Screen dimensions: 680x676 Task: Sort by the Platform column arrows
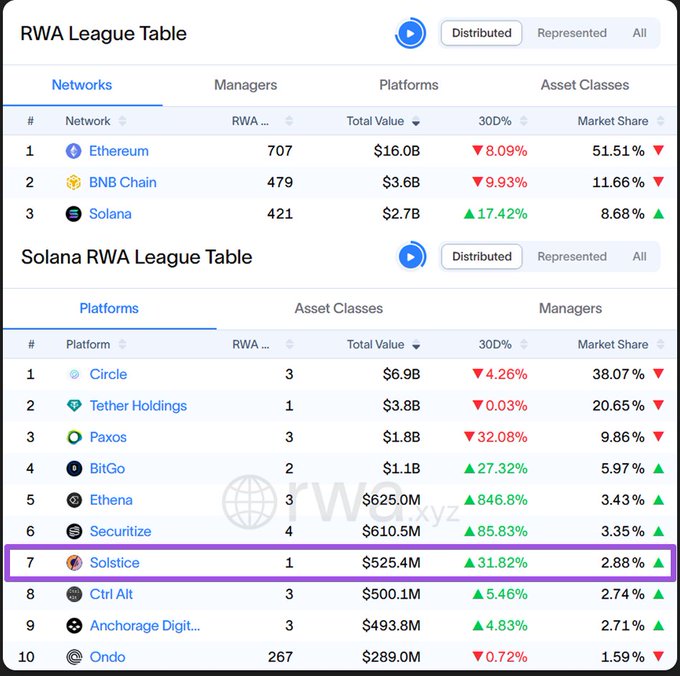tap(123, 344)
